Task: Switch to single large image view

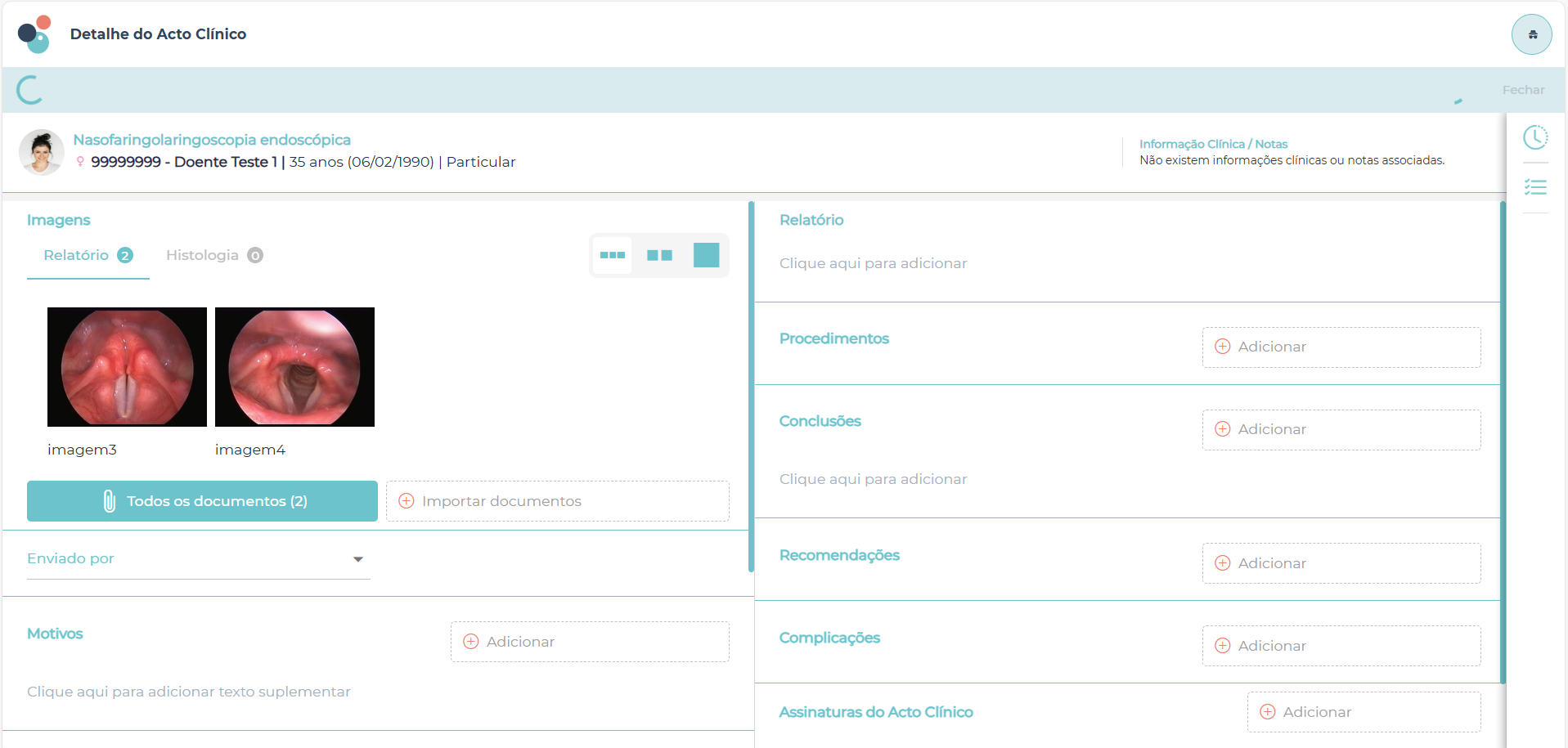Action: pyautogui.click(x=706, y=255)
